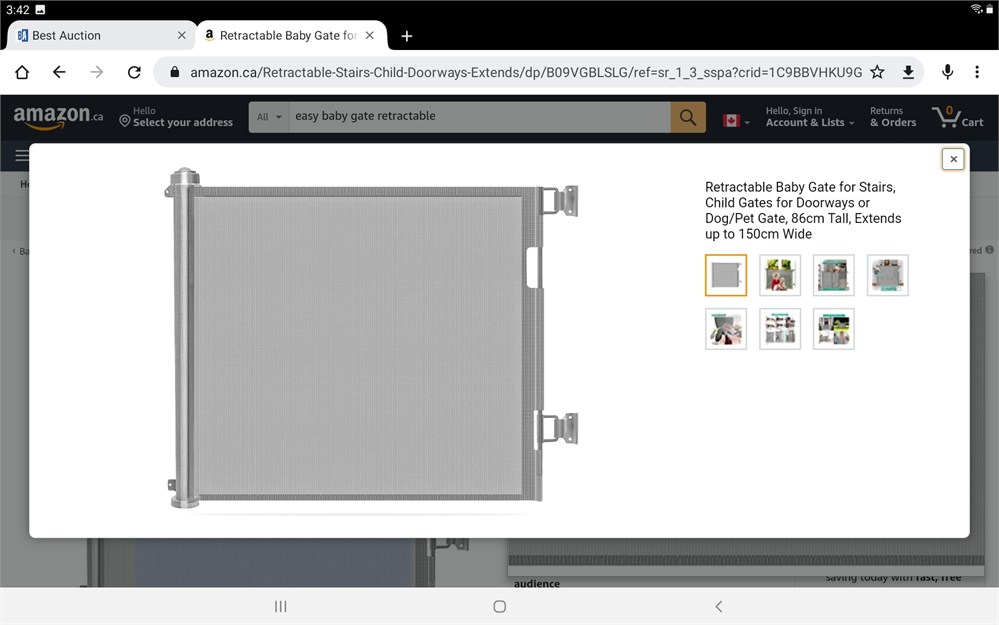
Task: Close the Best Auction tab
Action: [x=182, y=36]
